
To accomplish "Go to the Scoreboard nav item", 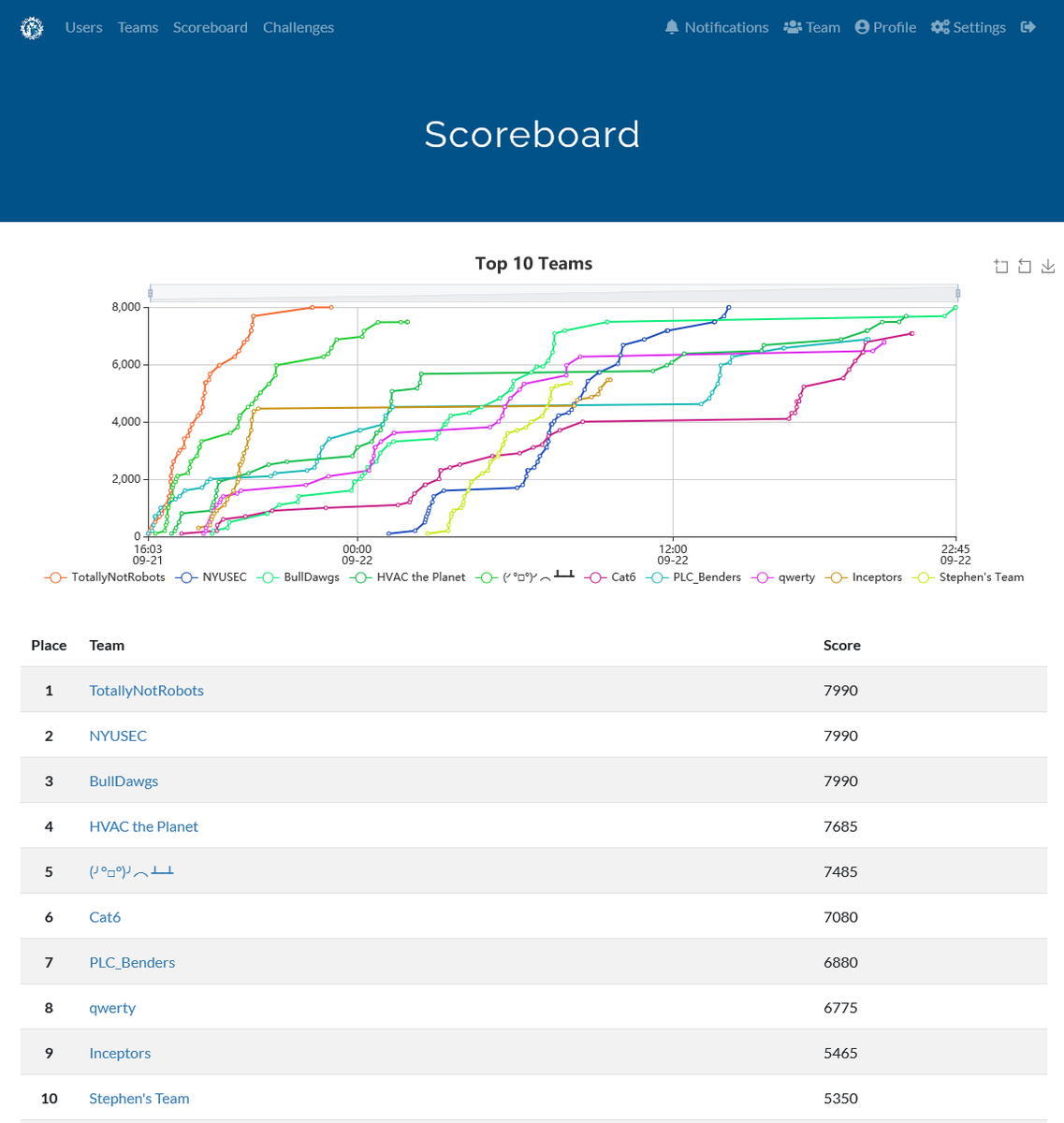I will [x=211, y=27].
